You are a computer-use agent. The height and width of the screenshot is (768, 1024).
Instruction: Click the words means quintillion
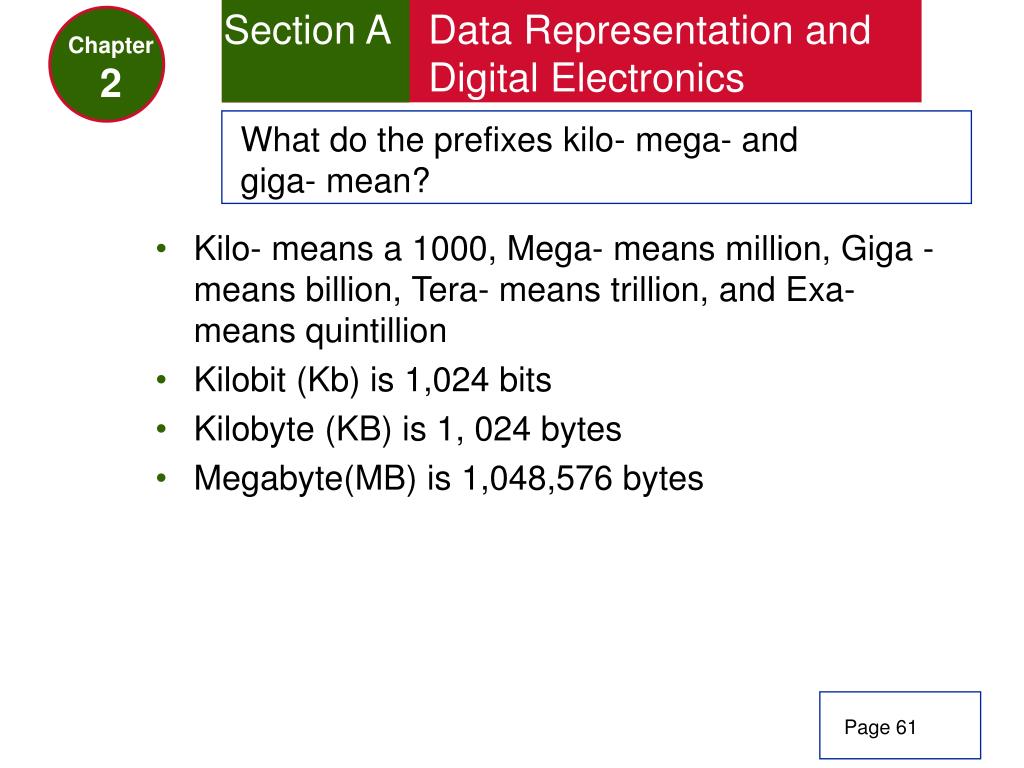tap(320, 331)
